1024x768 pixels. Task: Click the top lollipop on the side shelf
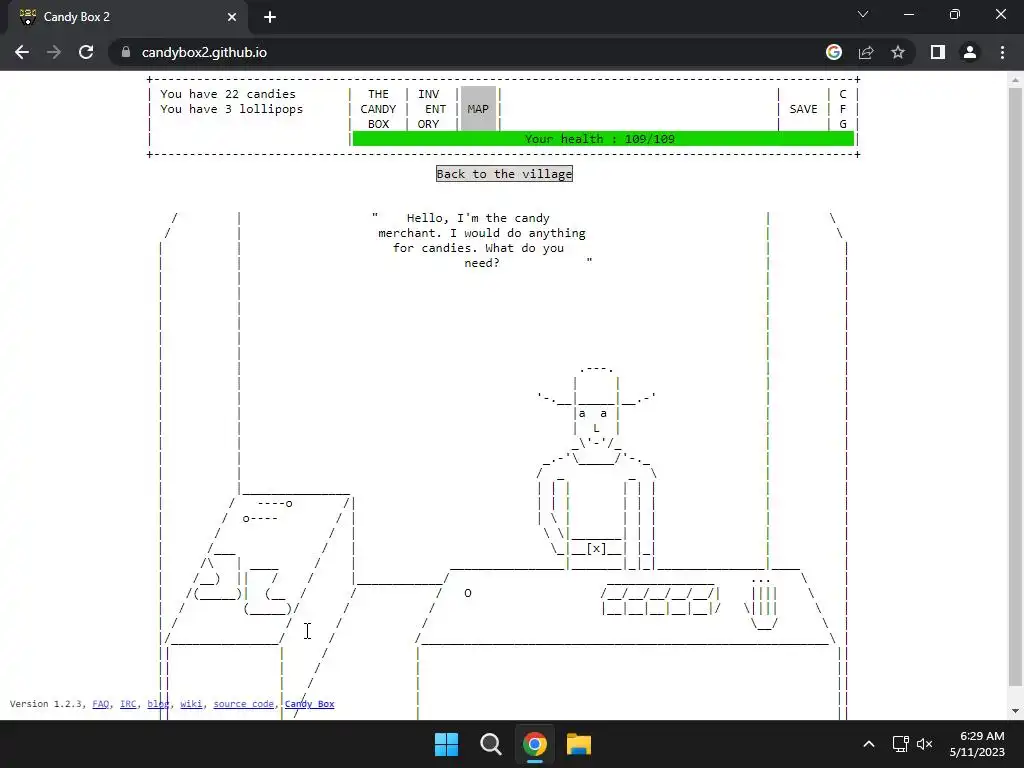pyautogui.click(x=275, y=504)
